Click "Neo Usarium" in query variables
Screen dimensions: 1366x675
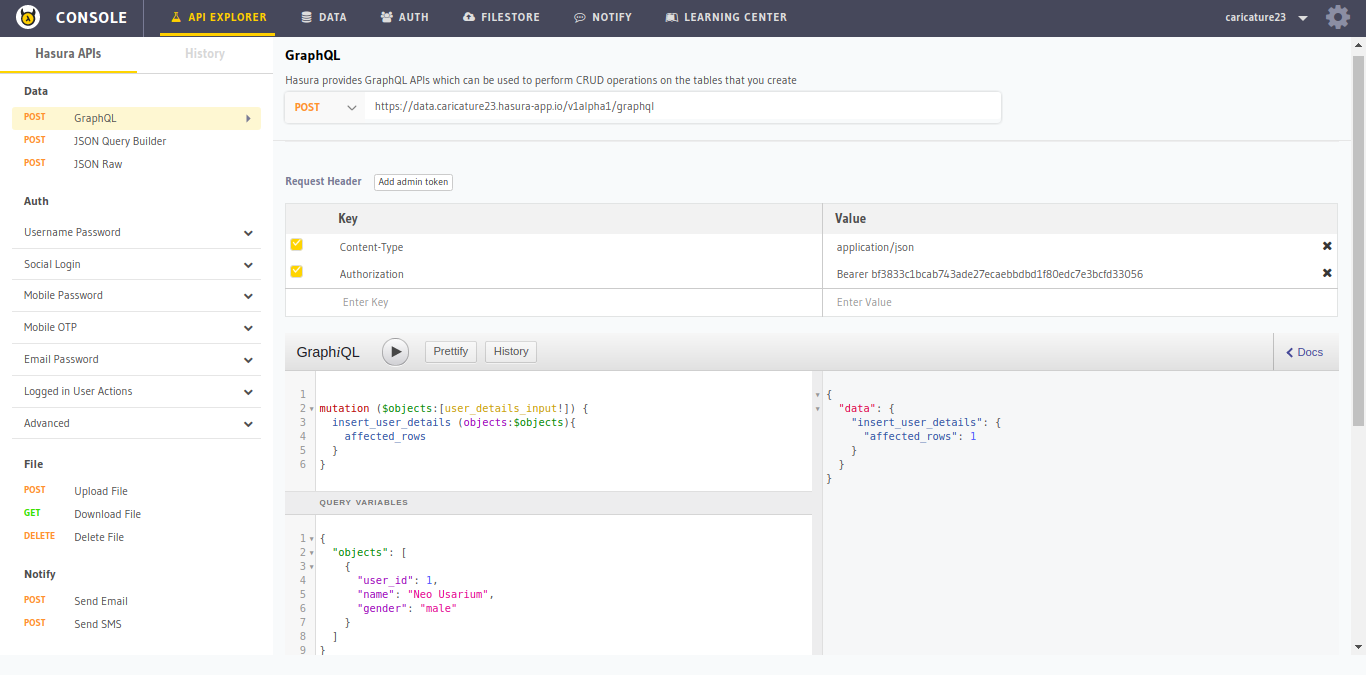point(448,594)
